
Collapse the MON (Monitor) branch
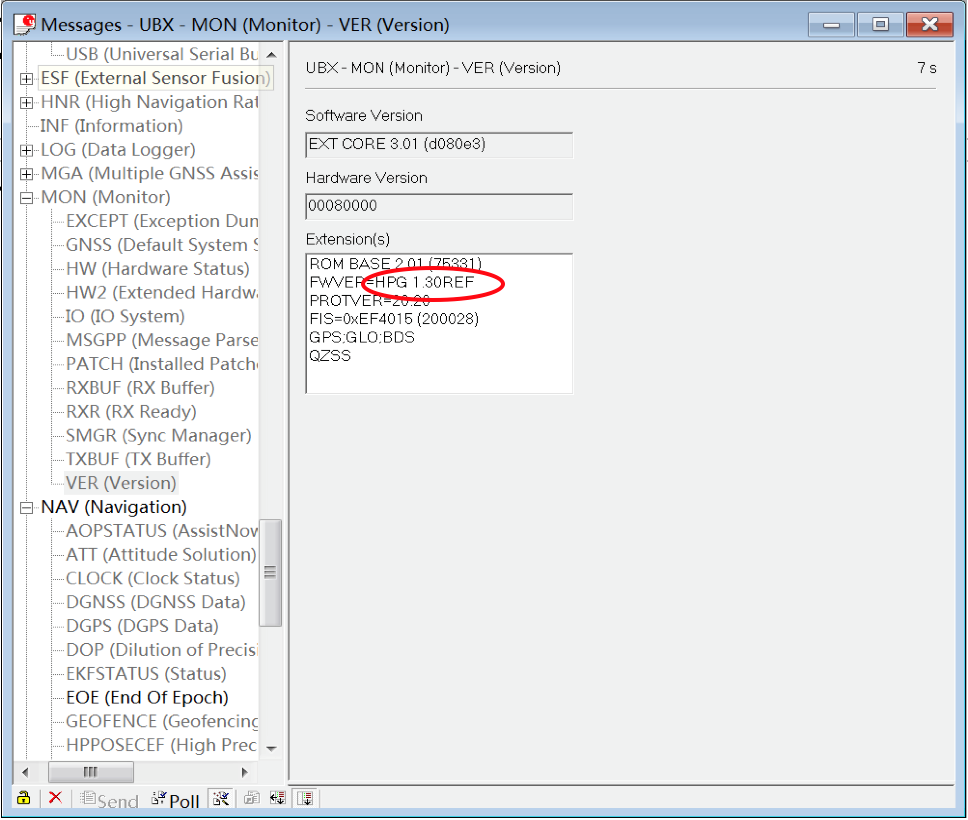point(26,197)
